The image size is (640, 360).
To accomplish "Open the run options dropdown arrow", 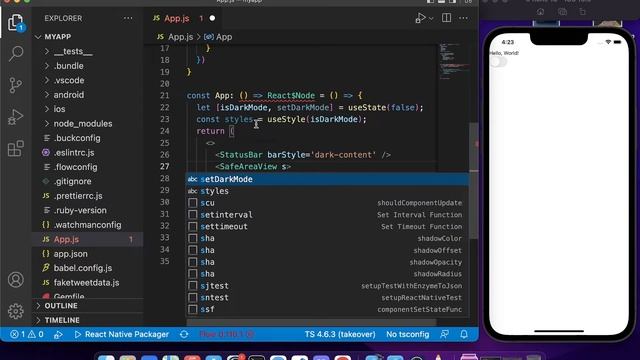I will coord(431,18).
